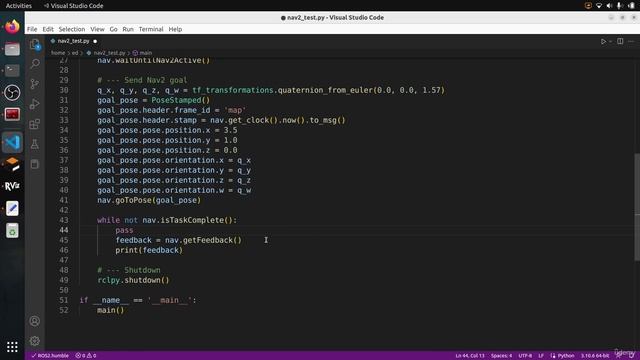This screenshot has height=360, width=640.
Task: Open the Run and Debug view
Action: [x=35, y=104]
